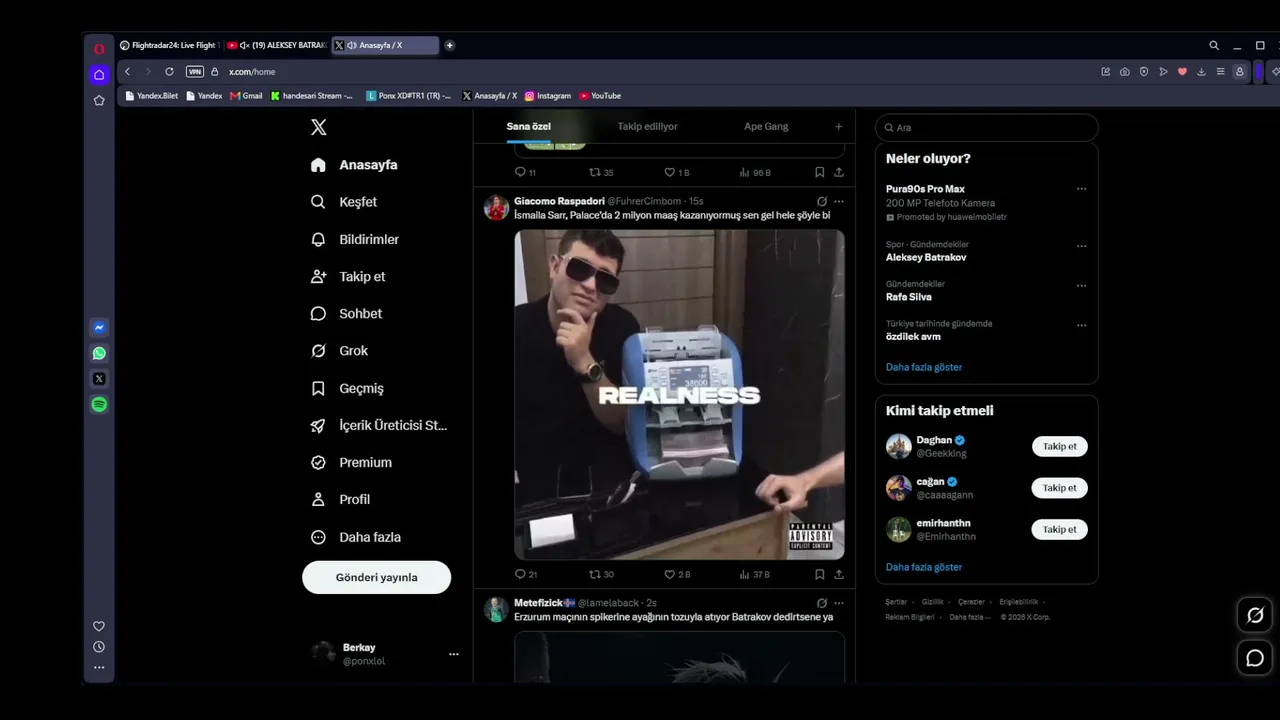1280x720 pixels.
Task: Show more trends via Daha fazla göster
Action: (x=924, y=367)
